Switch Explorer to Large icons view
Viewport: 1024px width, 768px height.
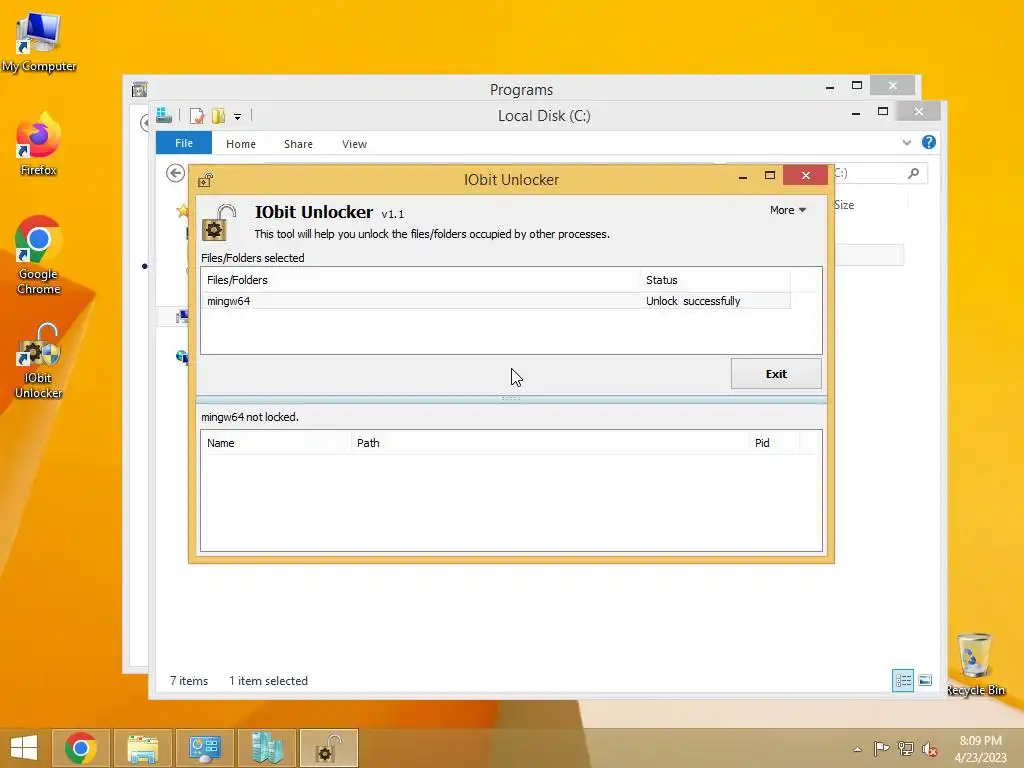pos(925,680)
